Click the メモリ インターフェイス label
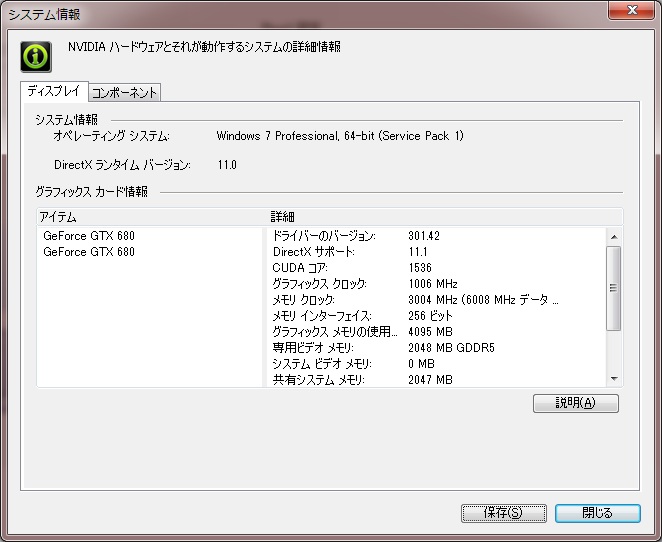 [322, 316]
